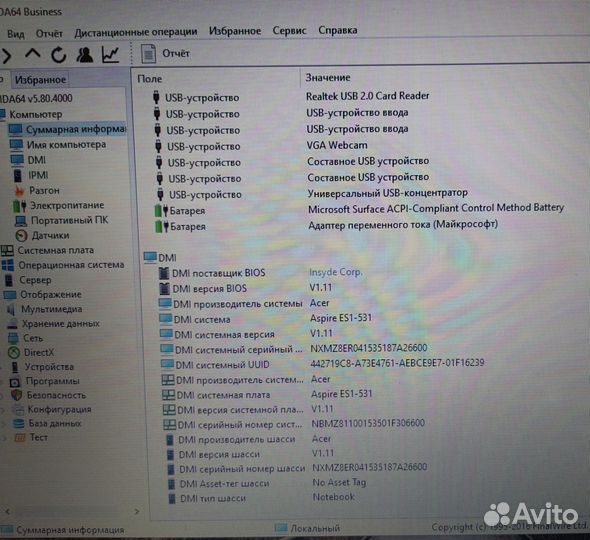The width and height of the screenshot is (590, 540).
Task: Click the База данных icon
Action: pyautogui.click(x=18, y=424)
